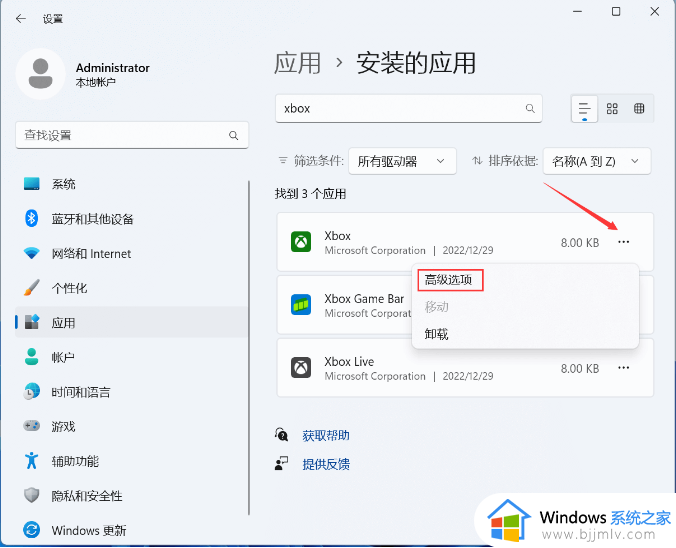Open 应用 settings category
Screen dimensions: 676x548
pyautogui.click(x=131, y=323)
